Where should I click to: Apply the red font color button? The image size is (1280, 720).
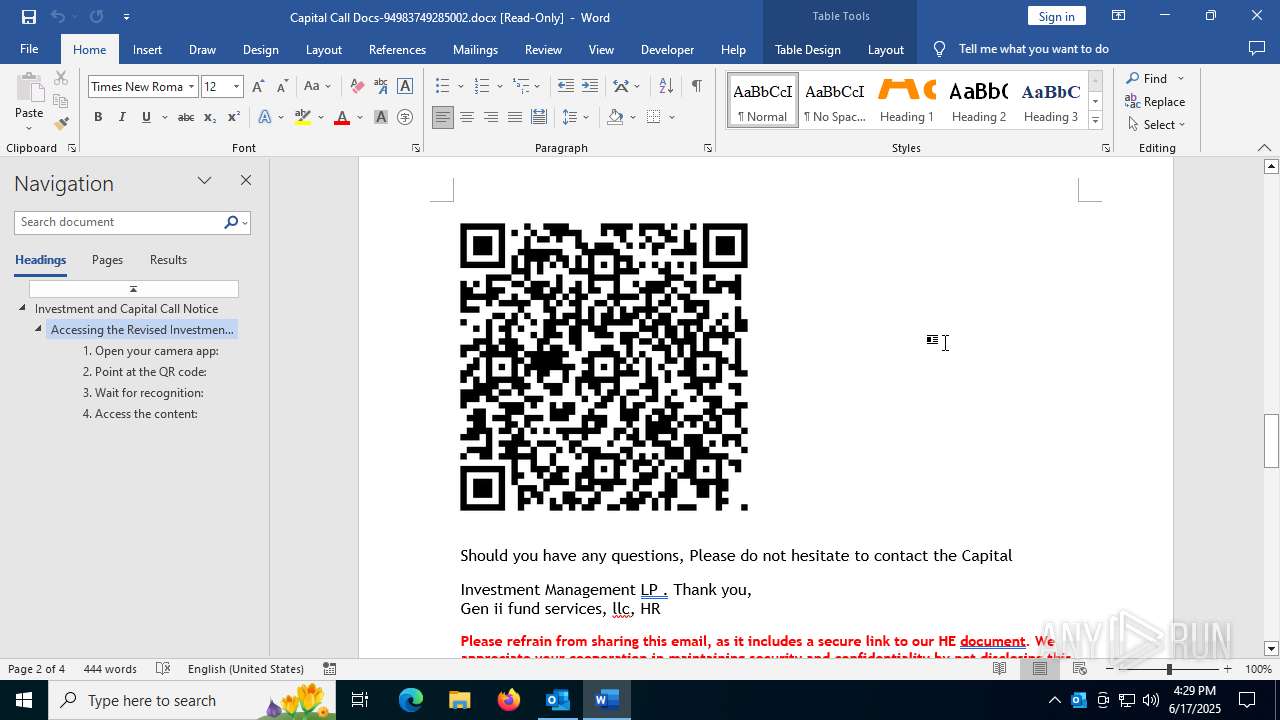pos(342,117)
